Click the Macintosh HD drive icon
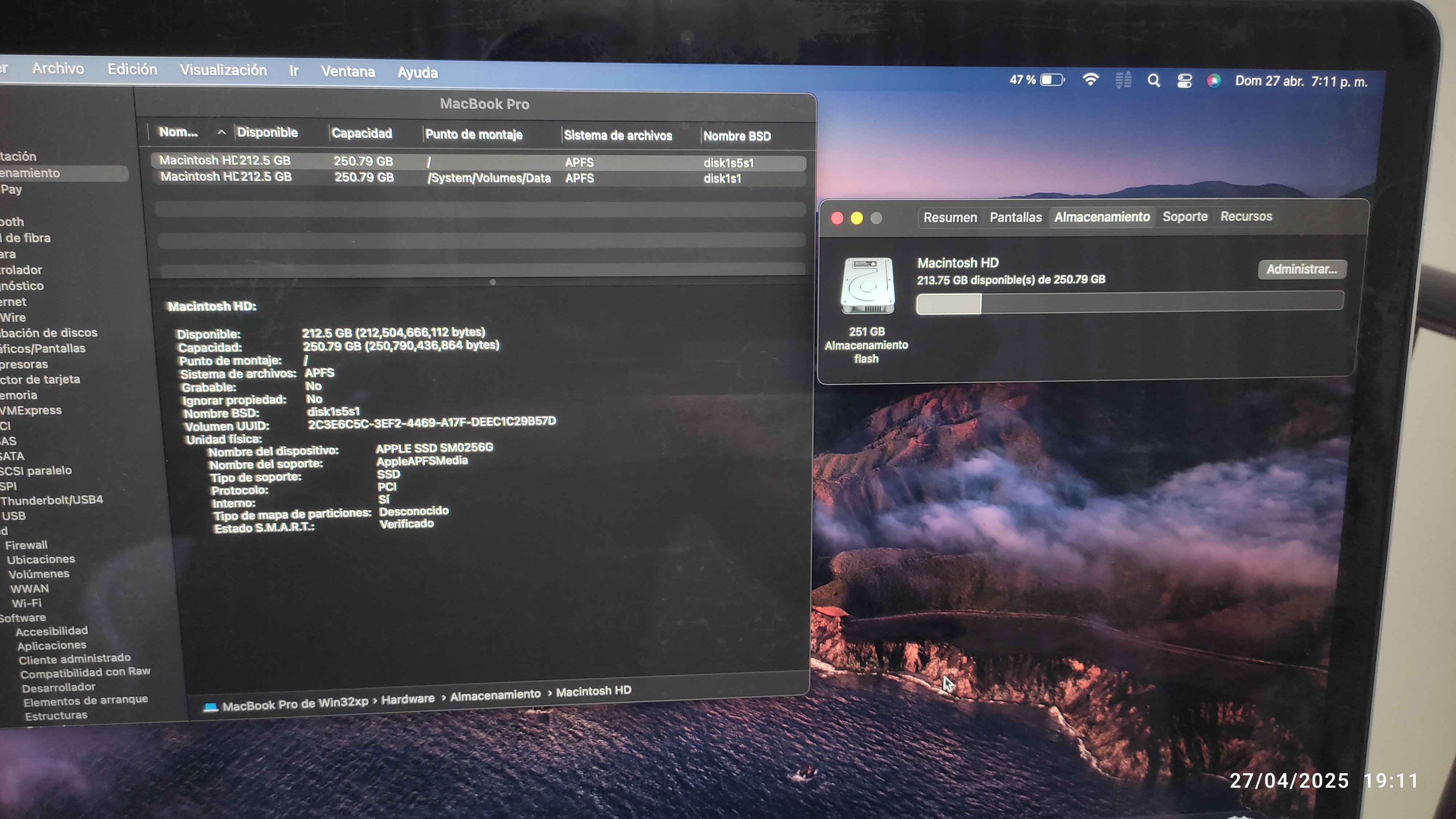 coord(867,286)
